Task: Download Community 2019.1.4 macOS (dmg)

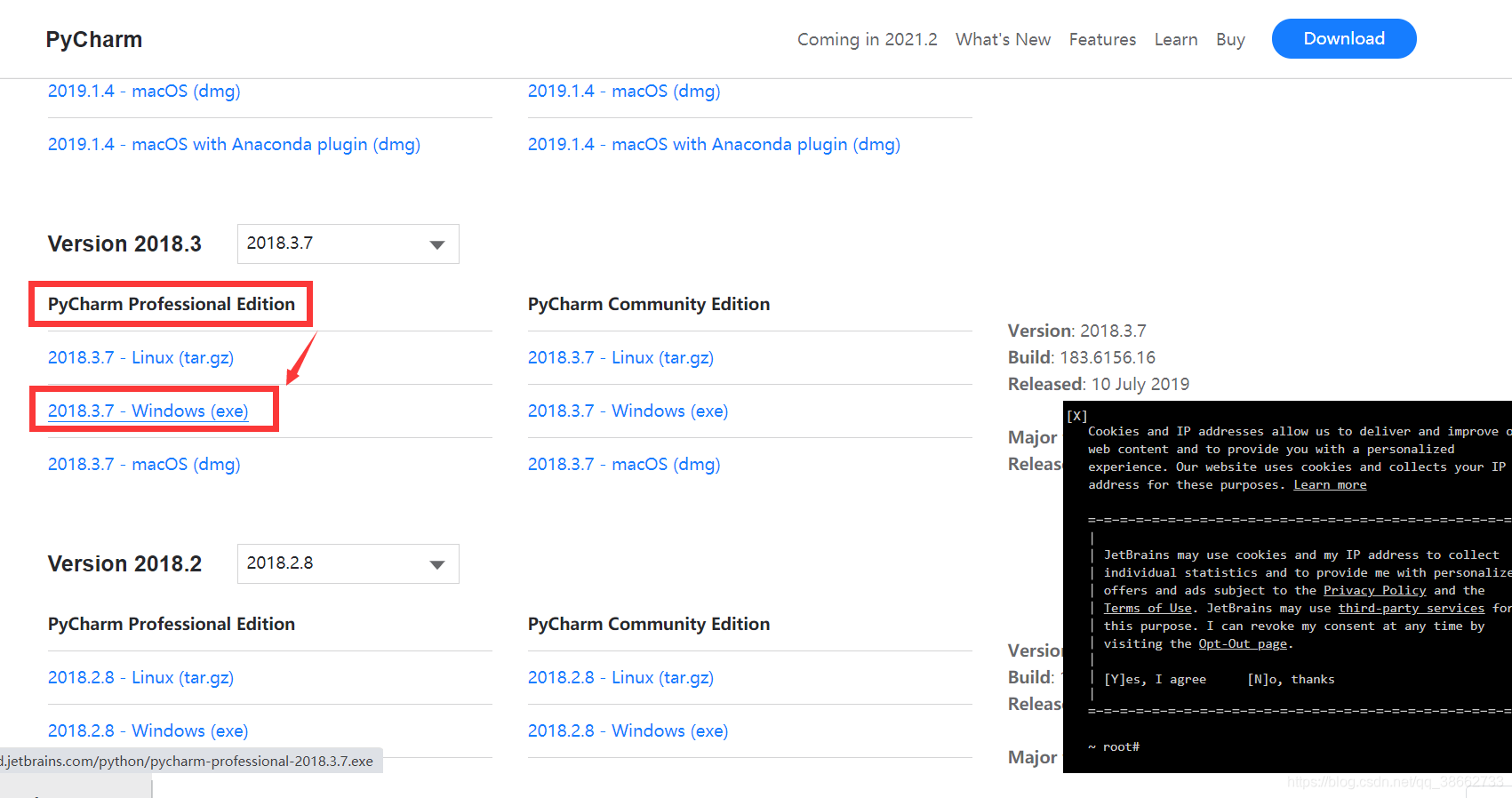Action: pos(624,91)
